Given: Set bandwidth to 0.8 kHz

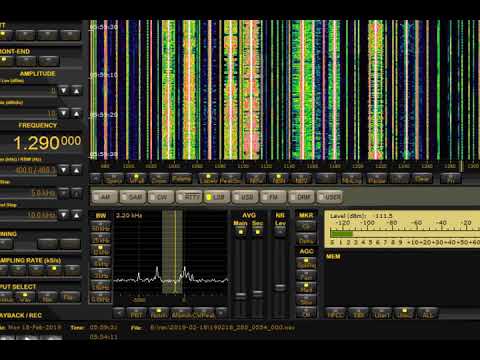Looking at the screenshot, I should (x=101, y=298).
